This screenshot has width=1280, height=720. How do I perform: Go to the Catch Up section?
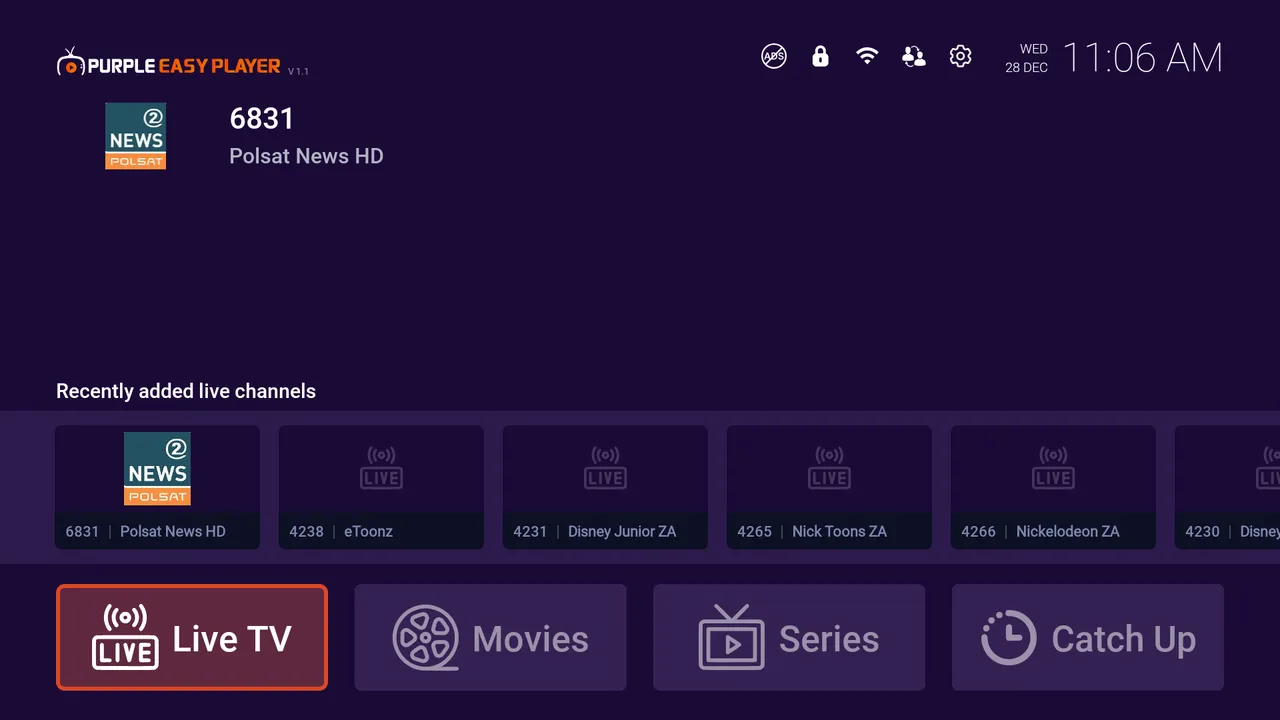1087,637
